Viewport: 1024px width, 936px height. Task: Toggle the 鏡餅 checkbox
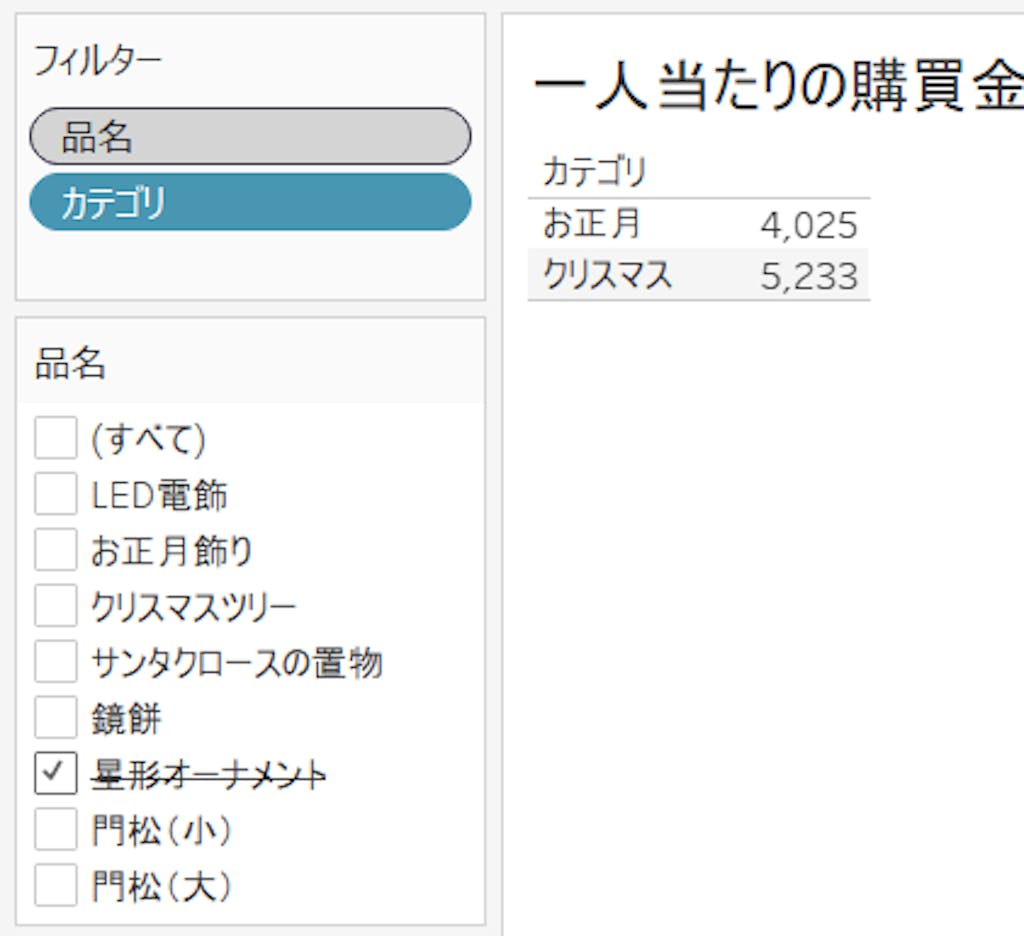tap(55, 718)
